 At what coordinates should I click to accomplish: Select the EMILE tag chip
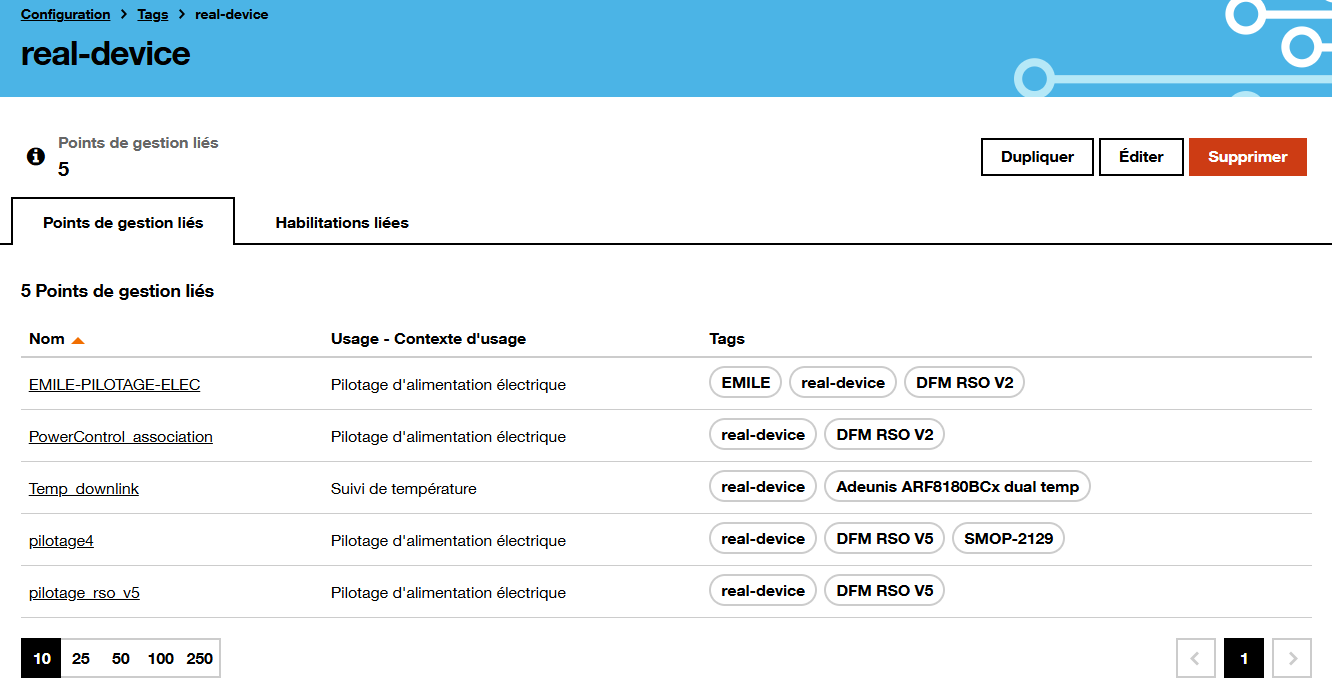pyautogui.click(x=744, y=382)
